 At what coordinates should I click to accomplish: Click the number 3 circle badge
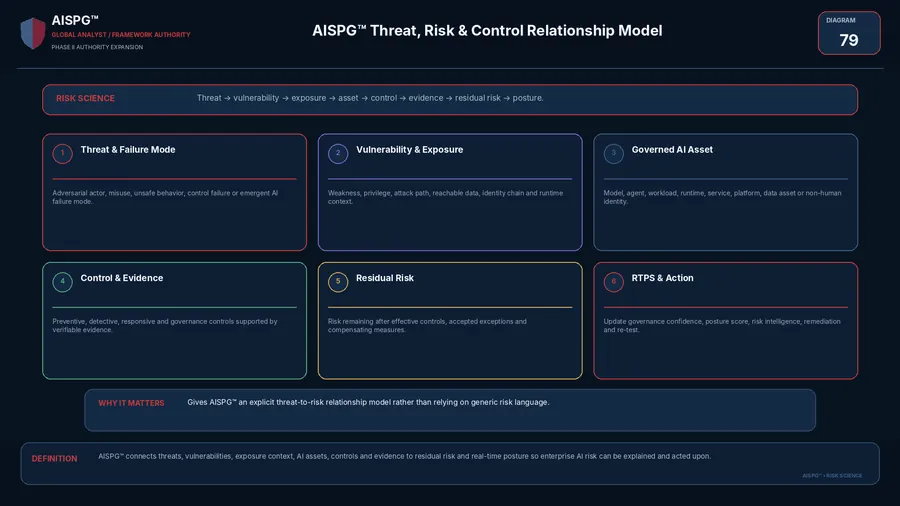[x=614, y=153]
